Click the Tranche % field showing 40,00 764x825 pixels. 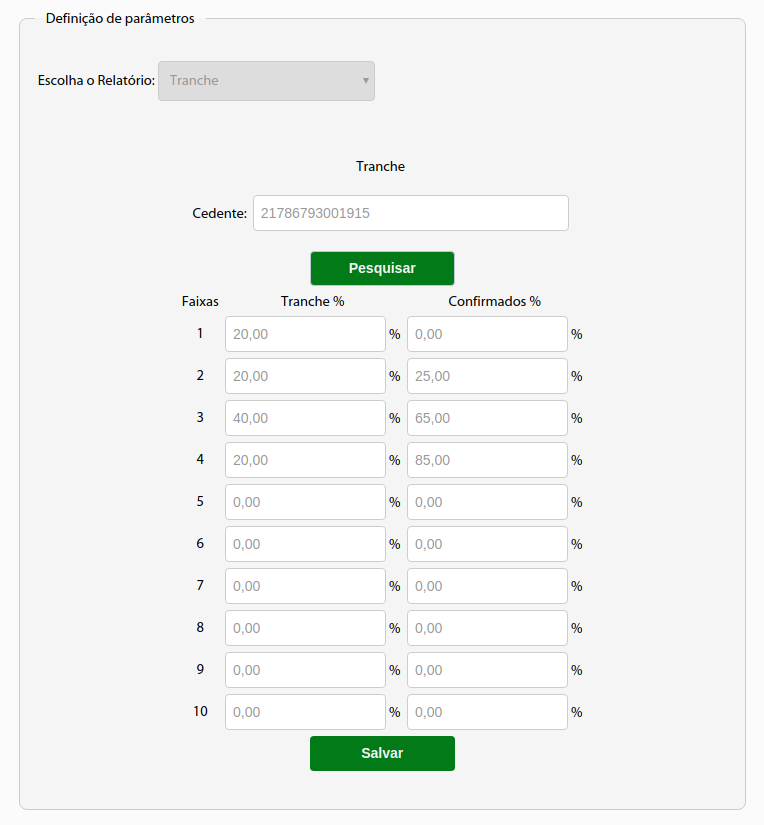[x=305, y=418]
